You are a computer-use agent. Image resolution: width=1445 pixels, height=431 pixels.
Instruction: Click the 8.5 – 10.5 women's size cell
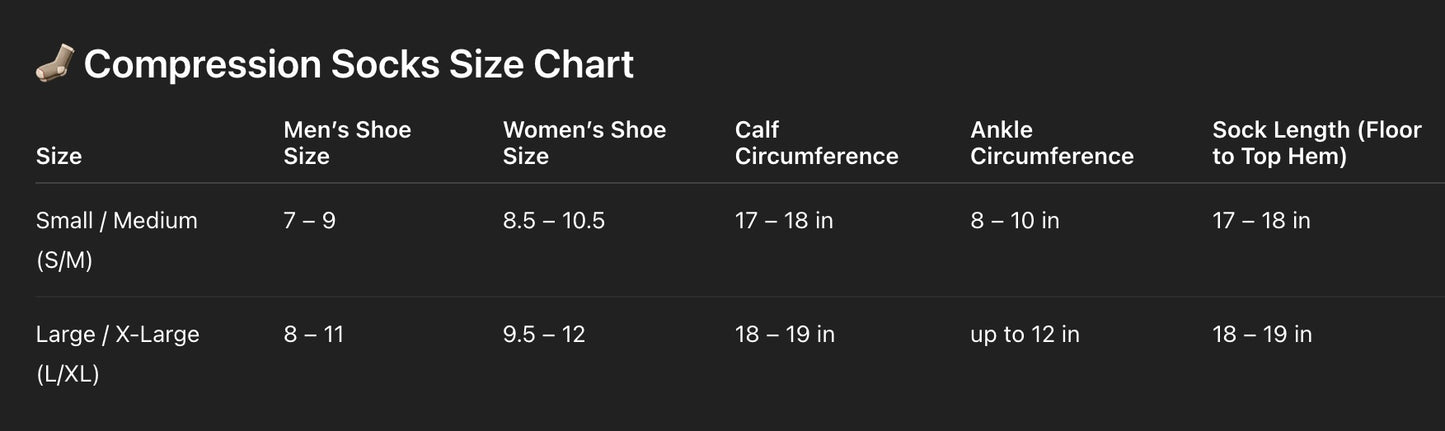tap(553, 220)
